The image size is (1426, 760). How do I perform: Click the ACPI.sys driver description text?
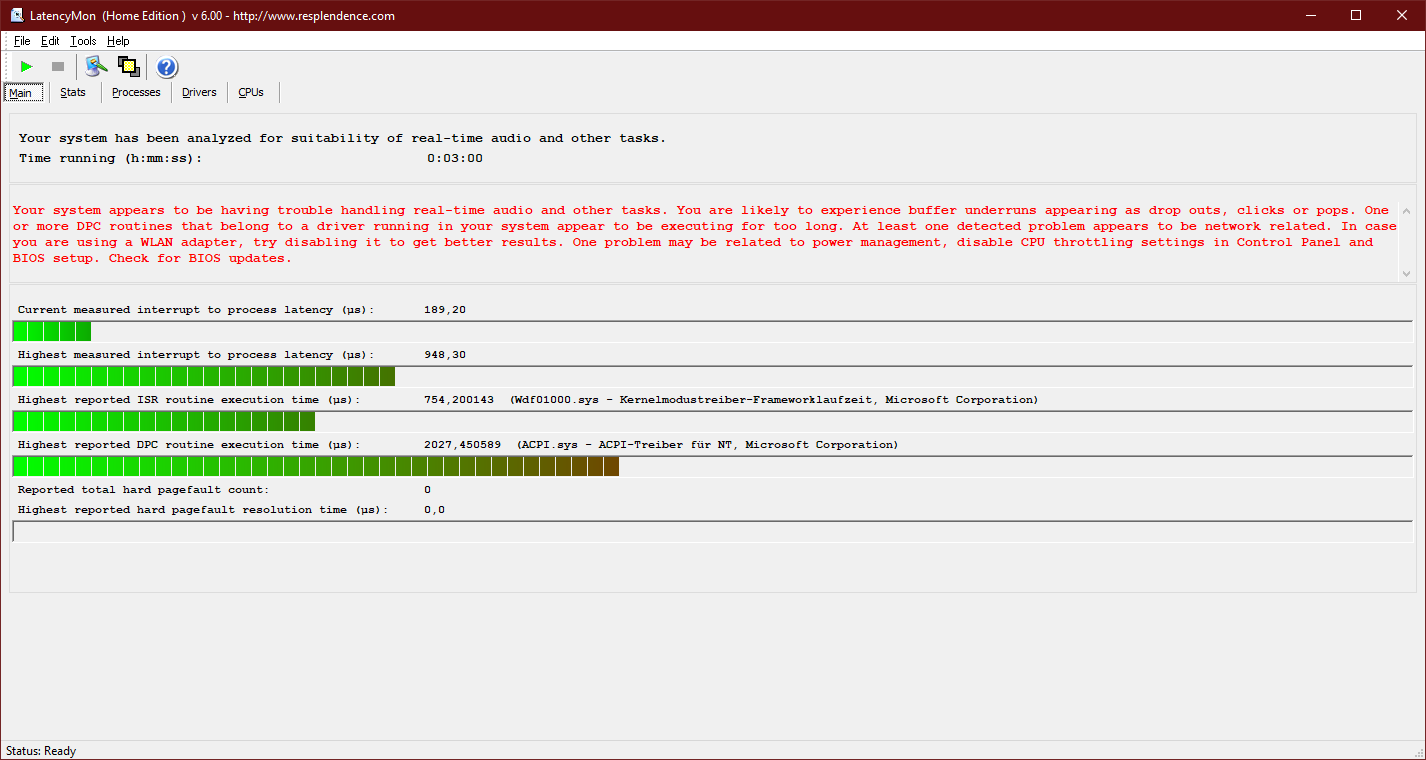pos(707,445)
